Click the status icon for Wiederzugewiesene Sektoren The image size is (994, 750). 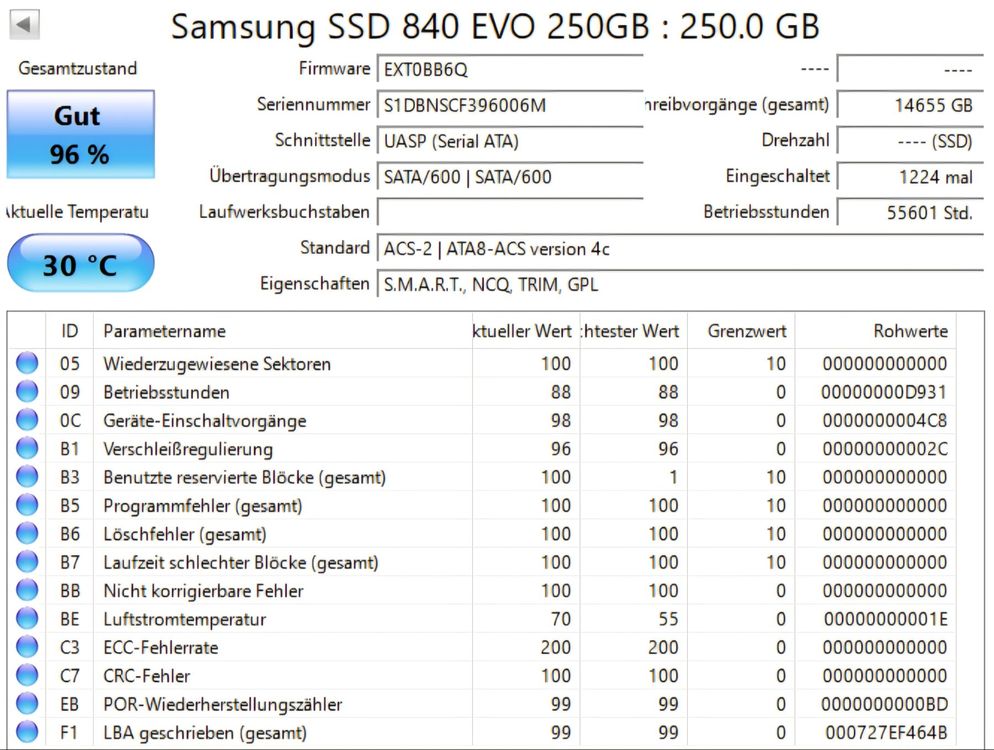(x=27, y=363)
